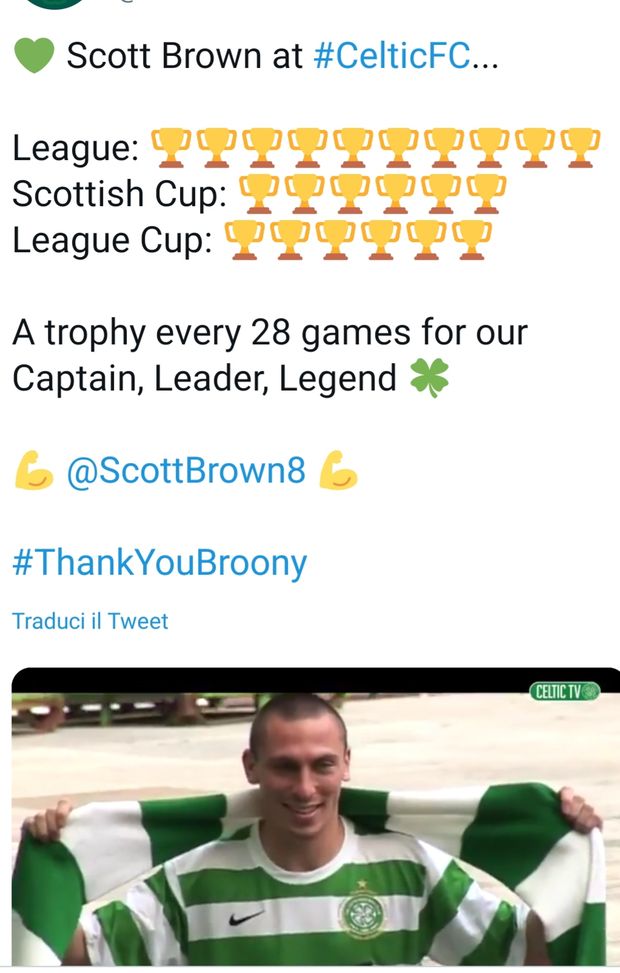Click first trophy beside League Cup label
Image resolution: width=620 pixels, height=973 pixels.
coord(243,240)
